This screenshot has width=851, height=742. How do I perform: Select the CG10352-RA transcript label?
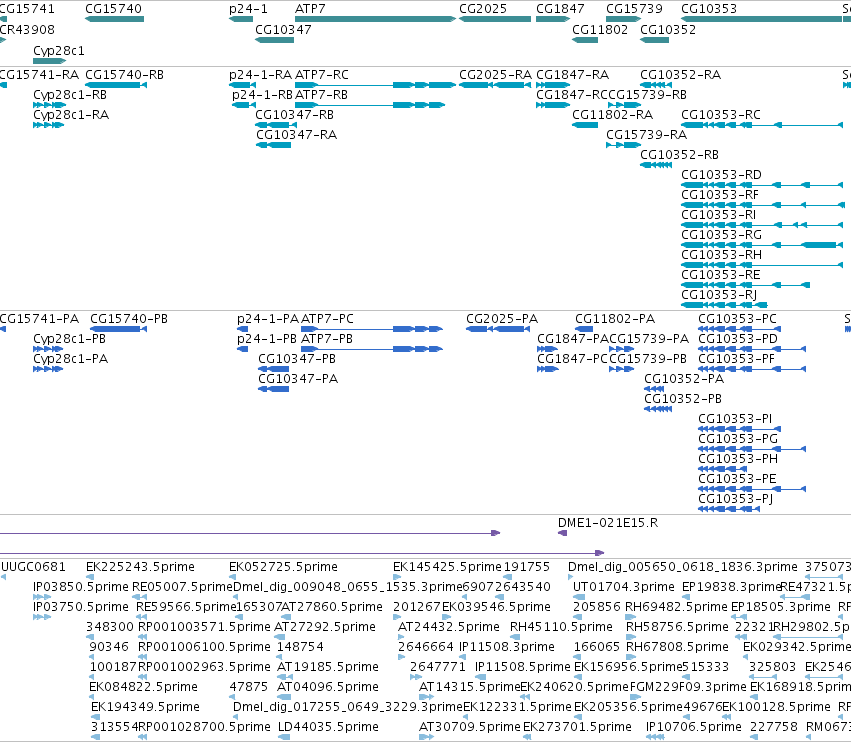(681, 74)
